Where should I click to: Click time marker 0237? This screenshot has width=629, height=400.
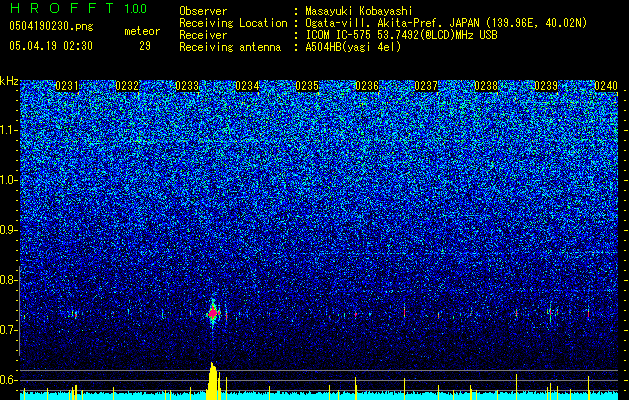point(426,86)
